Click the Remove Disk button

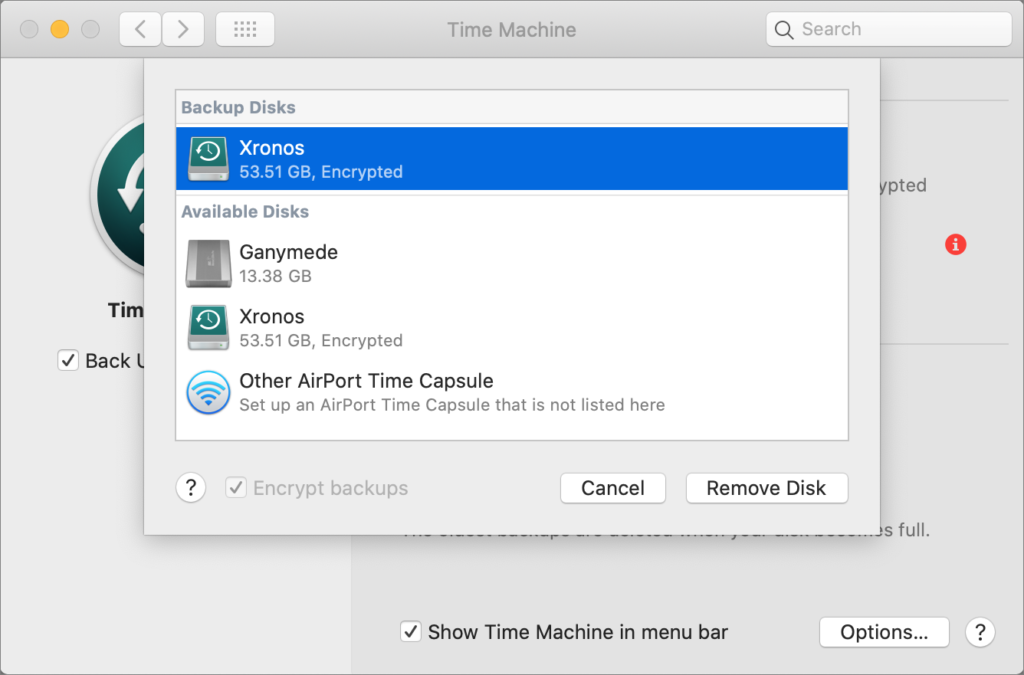(x=766, y=488)
